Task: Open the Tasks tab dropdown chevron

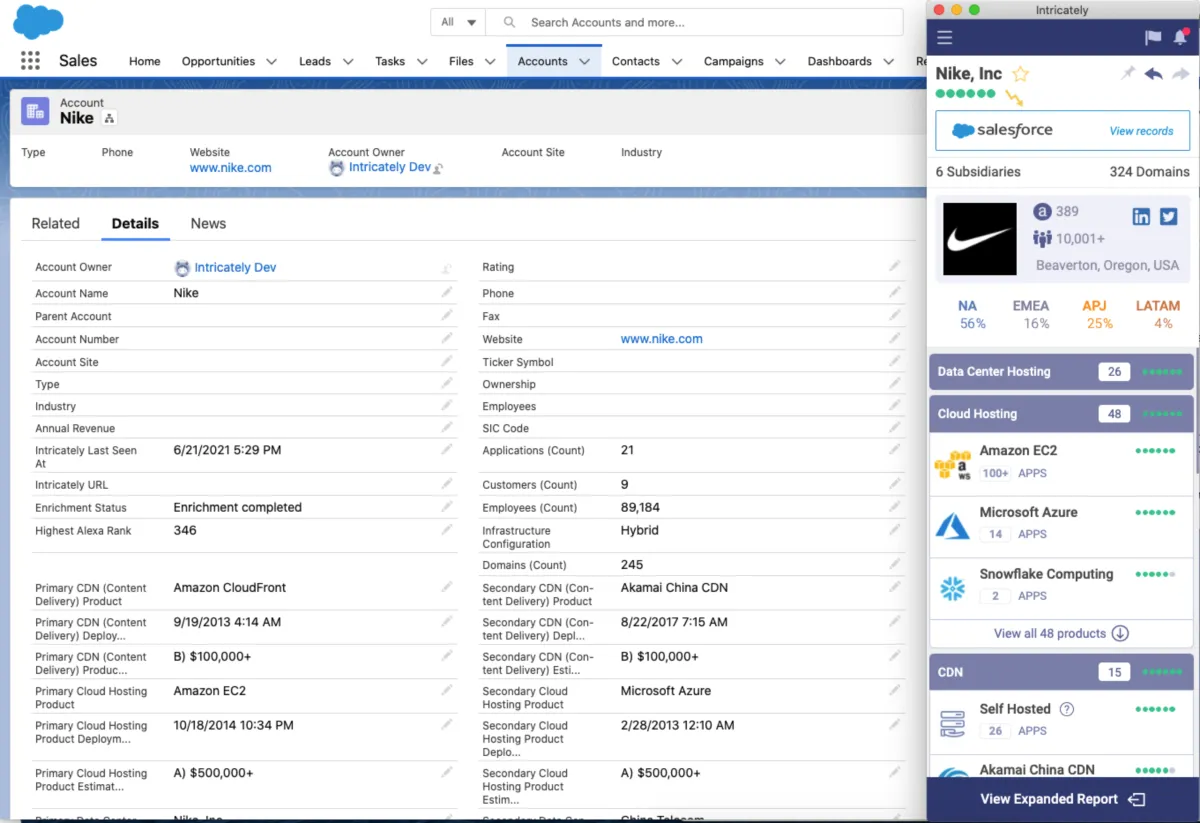Action: [422, 62]
